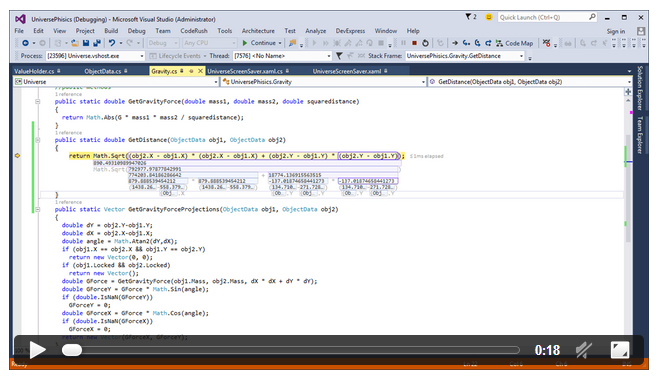Click the Code Map button
The width and height of the screenshot is (658, 377).
point(514,43)
